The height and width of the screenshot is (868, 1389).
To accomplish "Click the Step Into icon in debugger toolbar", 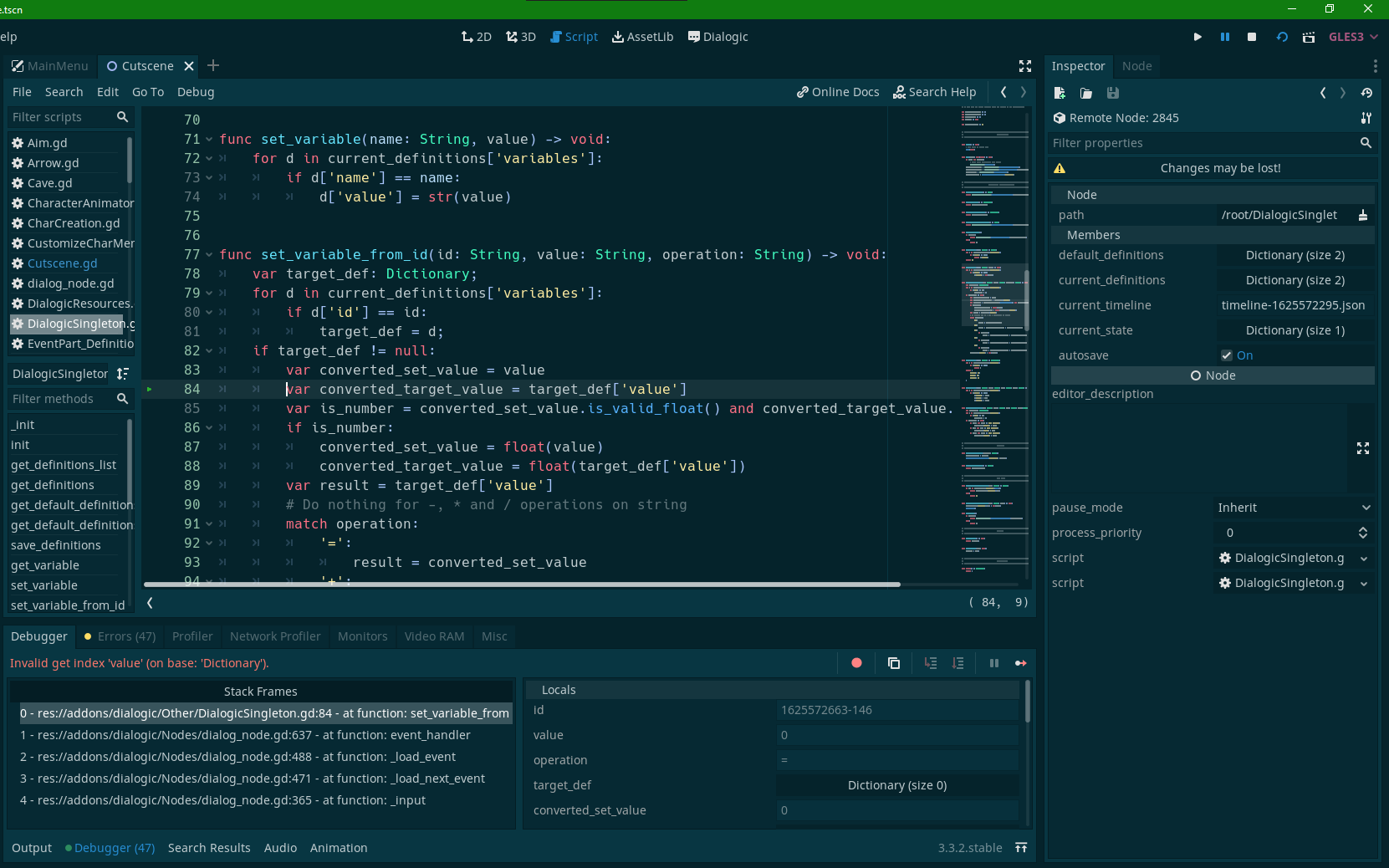I will tap(930, 663).
